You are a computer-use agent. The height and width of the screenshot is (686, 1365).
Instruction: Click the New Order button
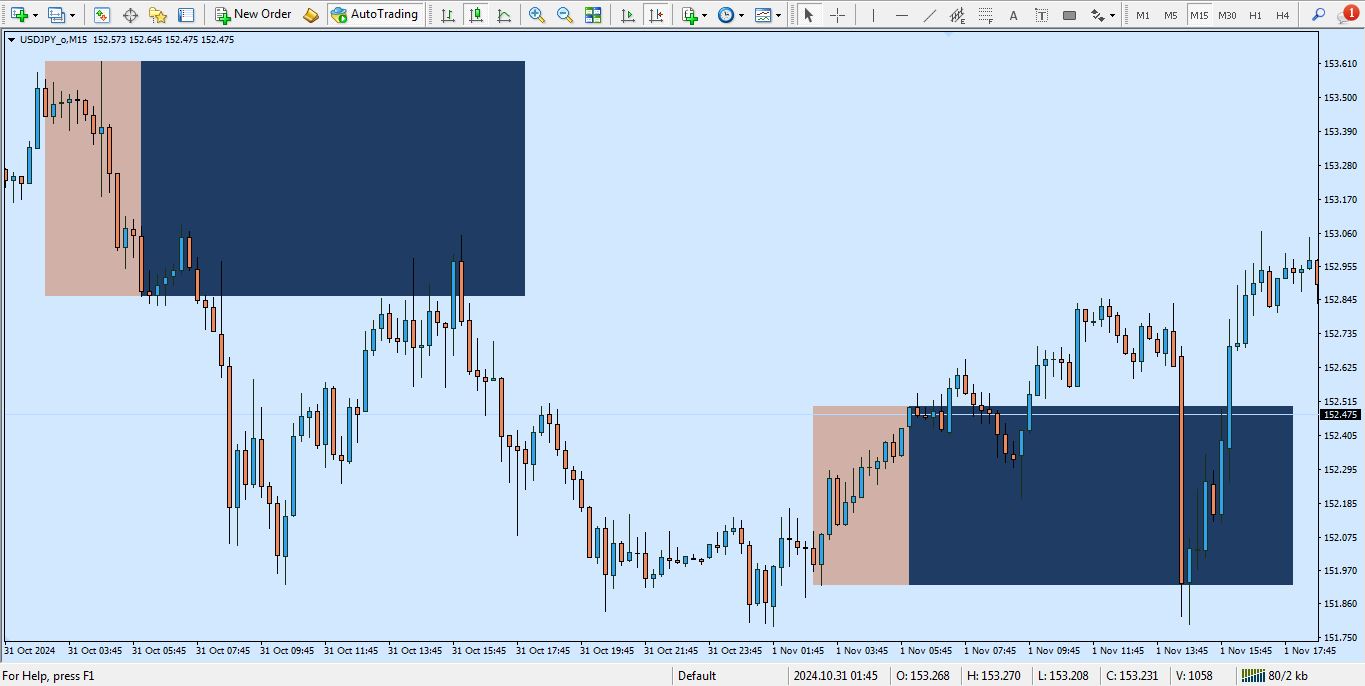pyautogui.click(x=253, y=15)
